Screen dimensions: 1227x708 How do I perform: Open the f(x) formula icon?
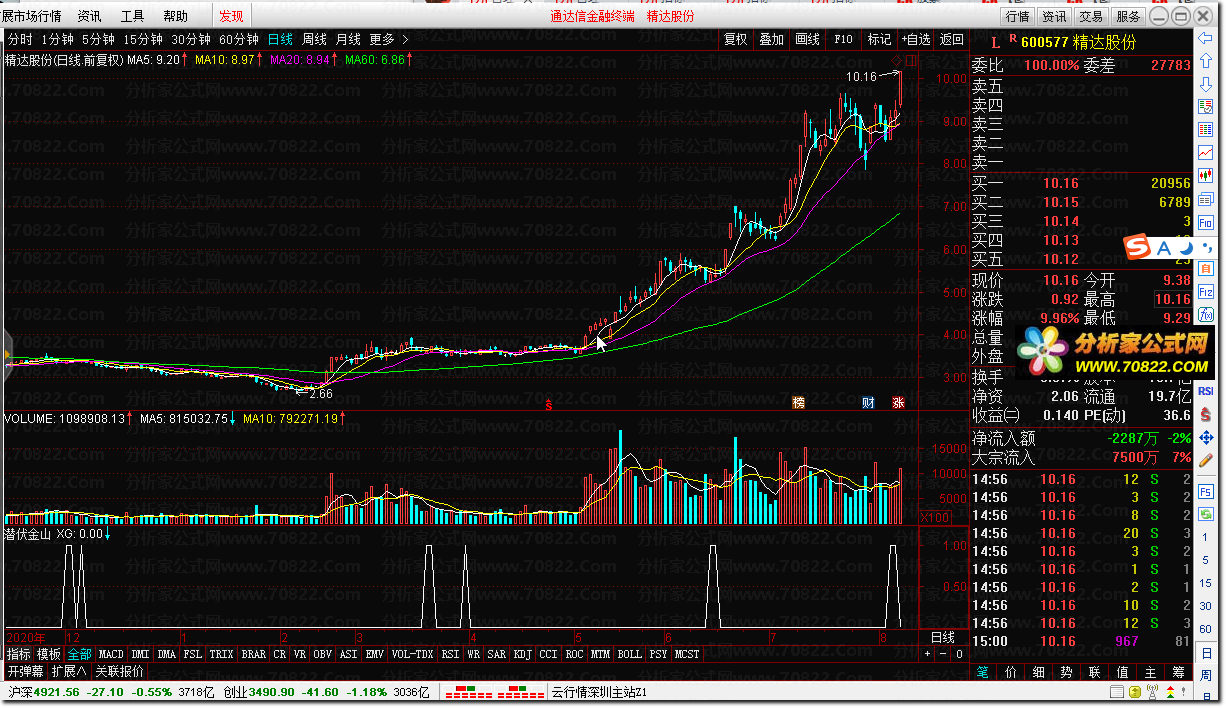(1206, 315)
